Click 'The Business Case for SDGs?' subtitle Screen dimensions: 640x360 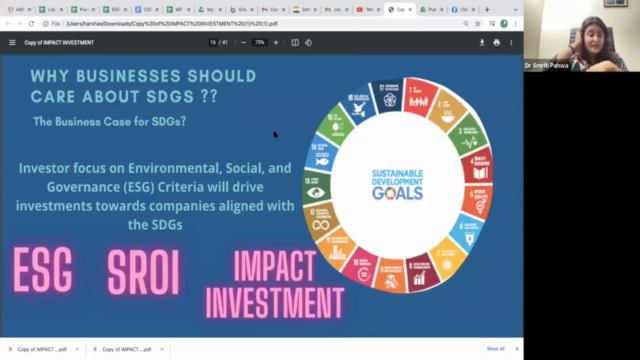pyautogui.click(x=109, y=122)
